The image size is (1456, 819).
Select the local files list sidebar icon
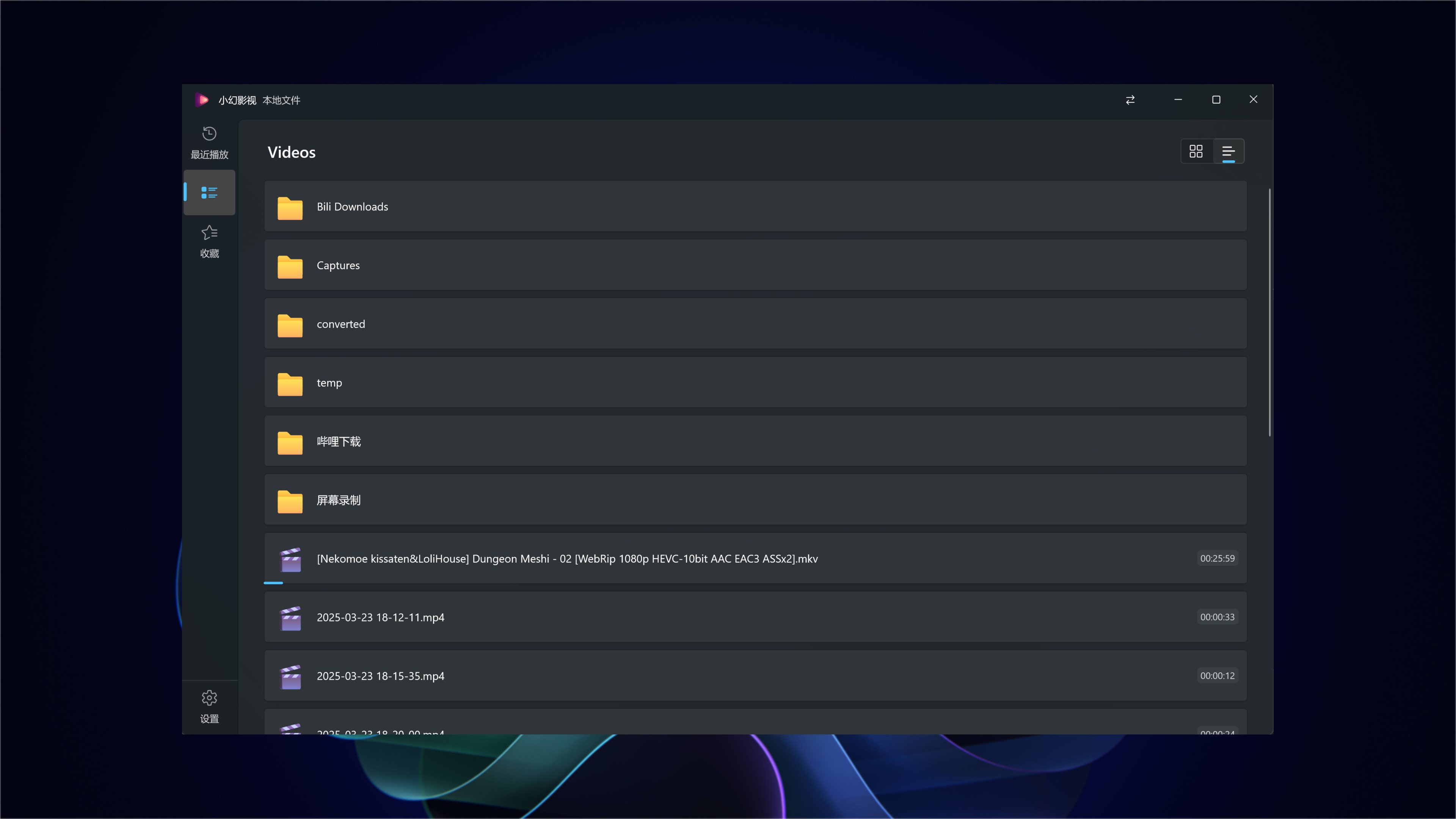[x=209, y=193]
